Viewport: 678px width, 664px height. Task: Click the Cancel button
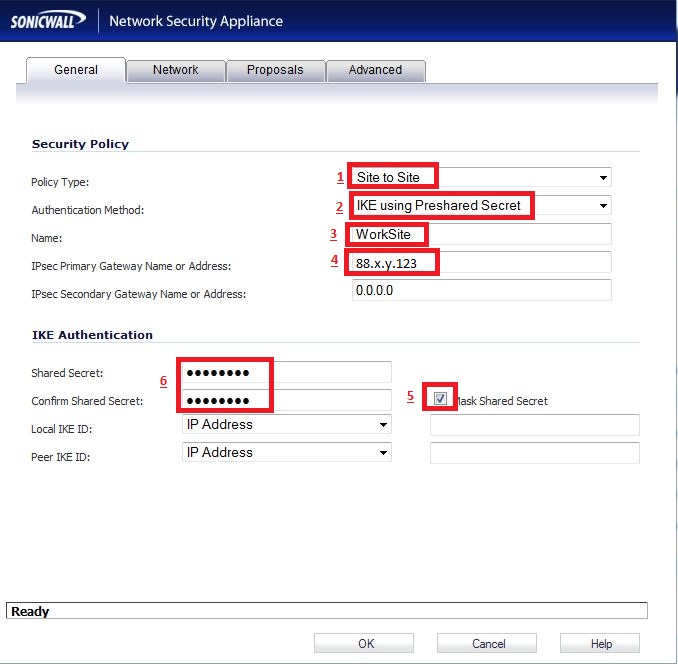tap(488, 644)
